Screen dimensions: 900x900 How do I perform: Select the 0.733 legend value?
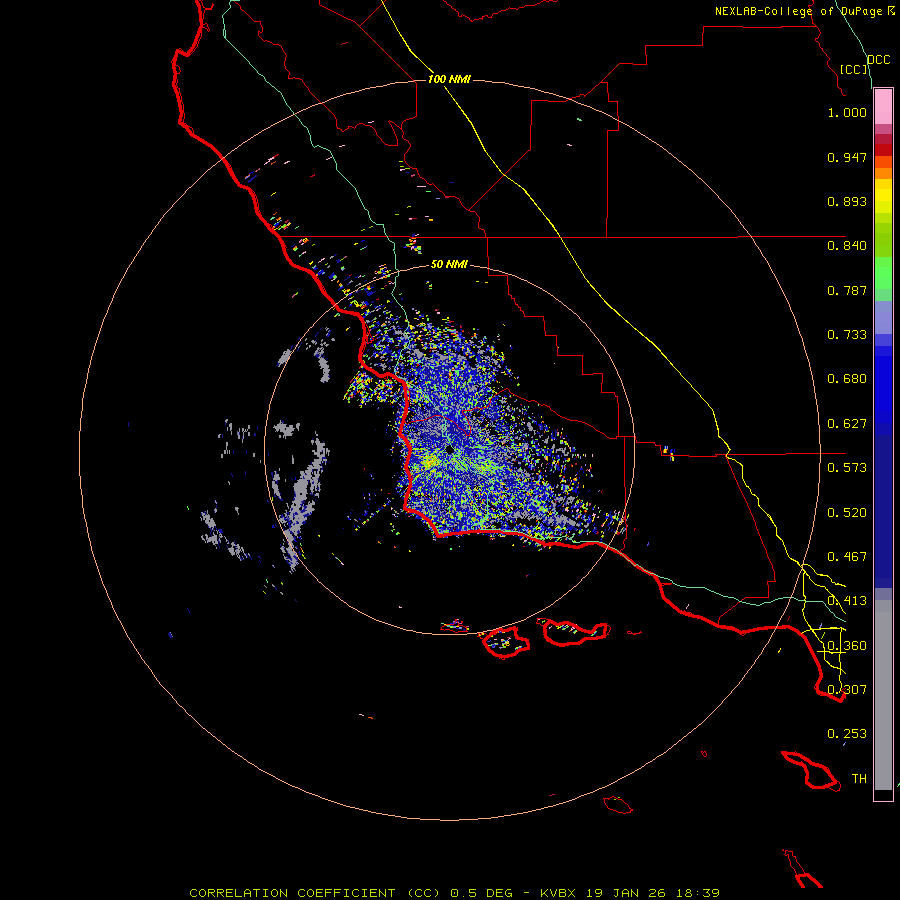pos(847,335)
